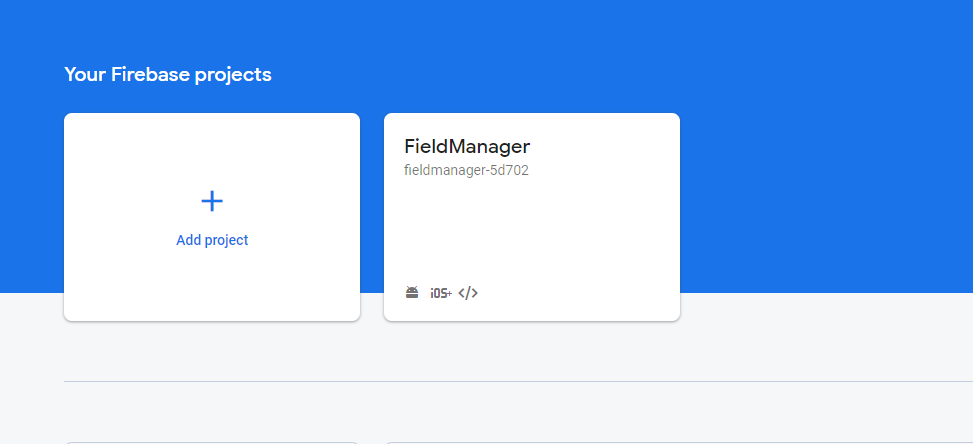Select the iOS+ platform icon
Image resolution: width=973 pixels, height=444 pixels.
click(441, 293)
